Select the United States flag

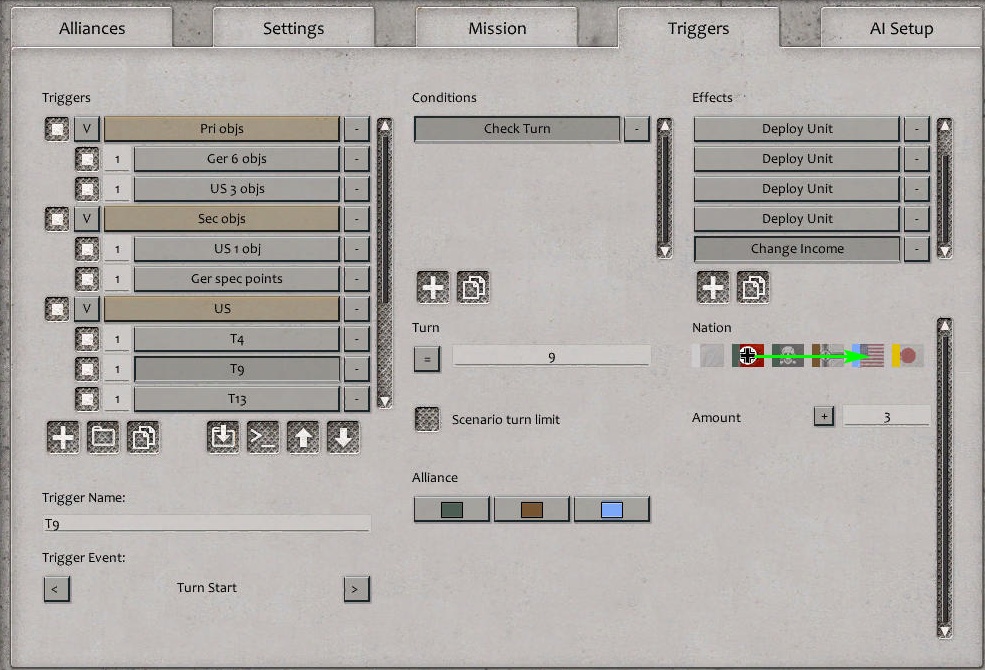[x=868, y=355]
